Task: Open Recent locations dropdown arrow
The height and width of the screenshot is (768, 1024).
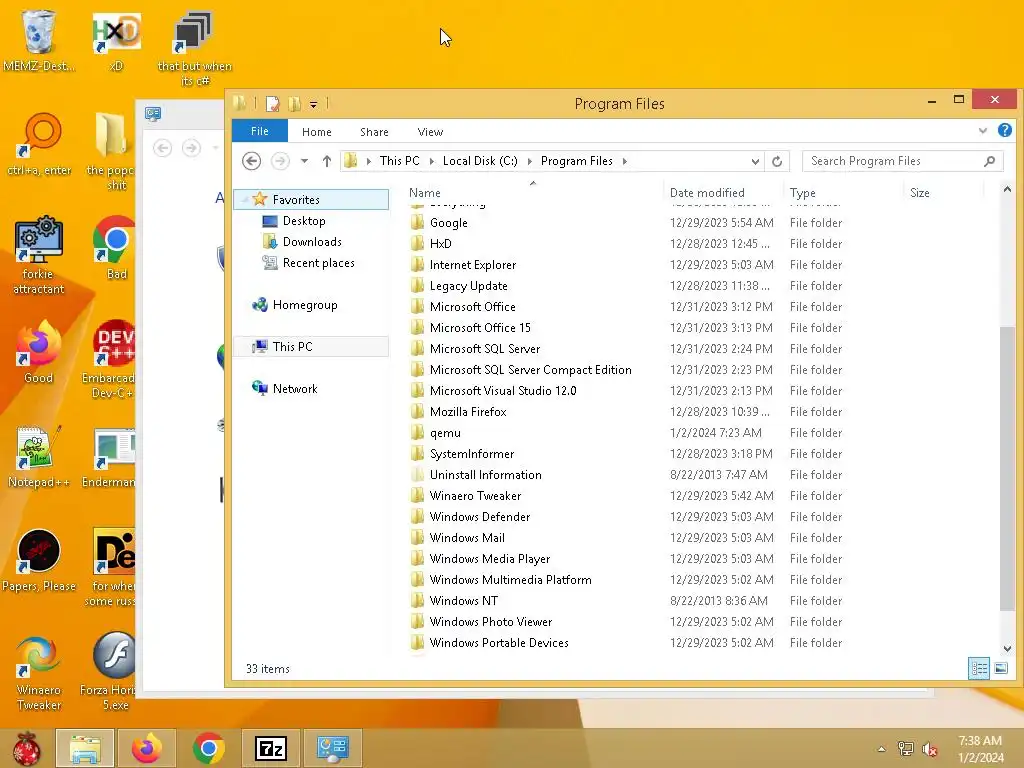Action: pyautogui.click(x=304, y=161)
